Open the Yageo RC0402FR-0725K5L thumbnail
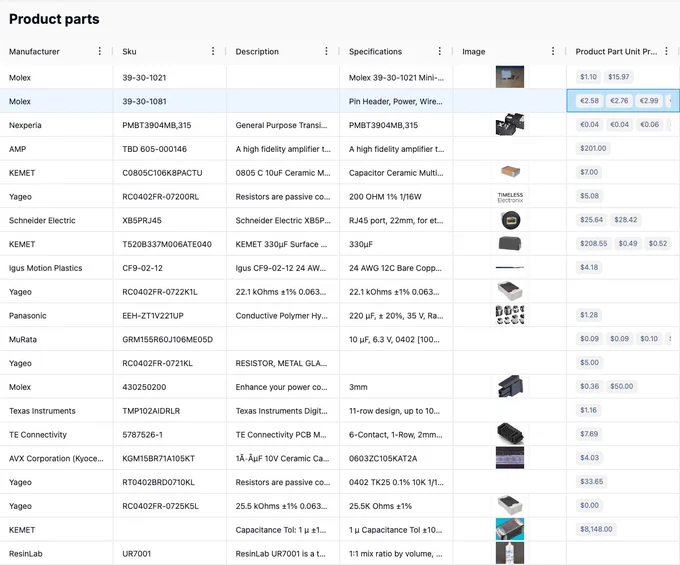Image resolution: width=680 pixels, height=565 pixels. coord(510,505)
